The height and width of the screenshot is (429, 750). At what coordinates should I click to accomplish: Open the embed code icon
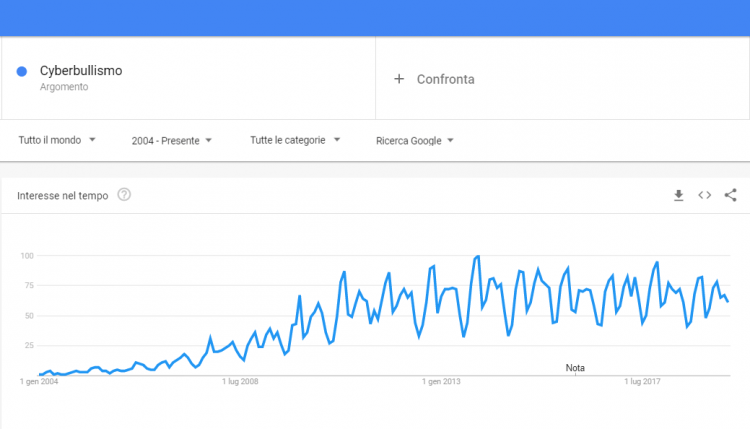click(x=704, y=195)
